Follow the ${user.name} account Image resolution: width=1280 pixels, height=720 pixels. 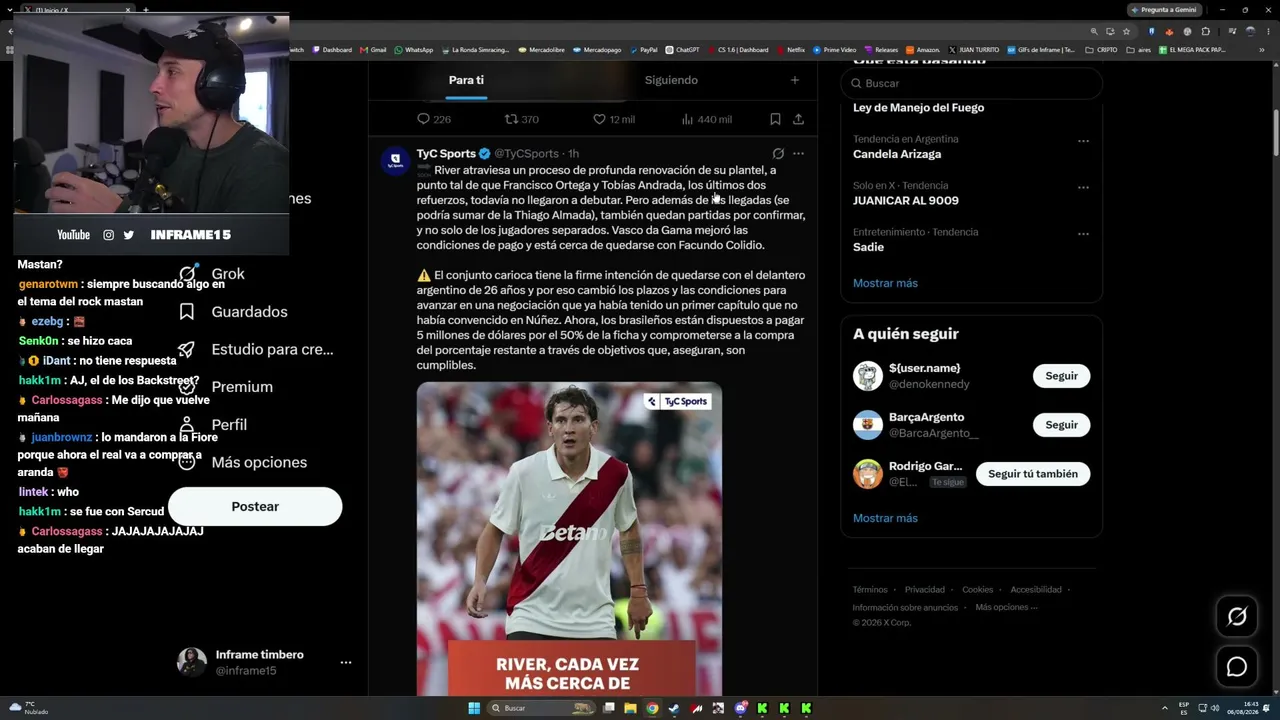point(1061,376)
